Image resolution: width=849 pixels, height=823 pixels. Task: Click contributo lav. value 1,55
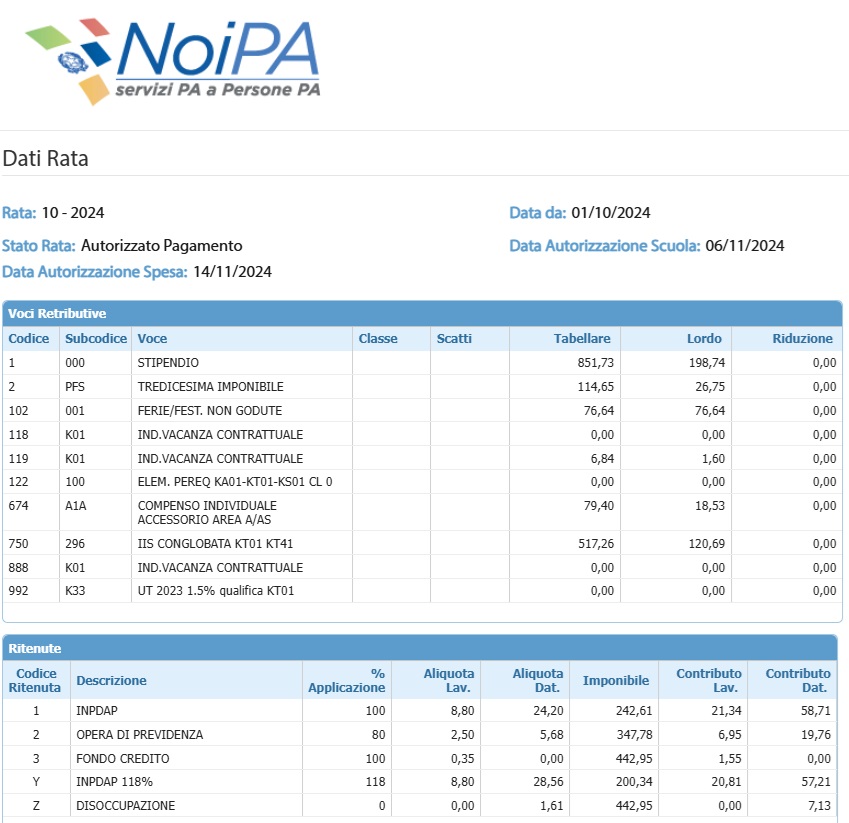pyautogui.click(x=730, y=759)
